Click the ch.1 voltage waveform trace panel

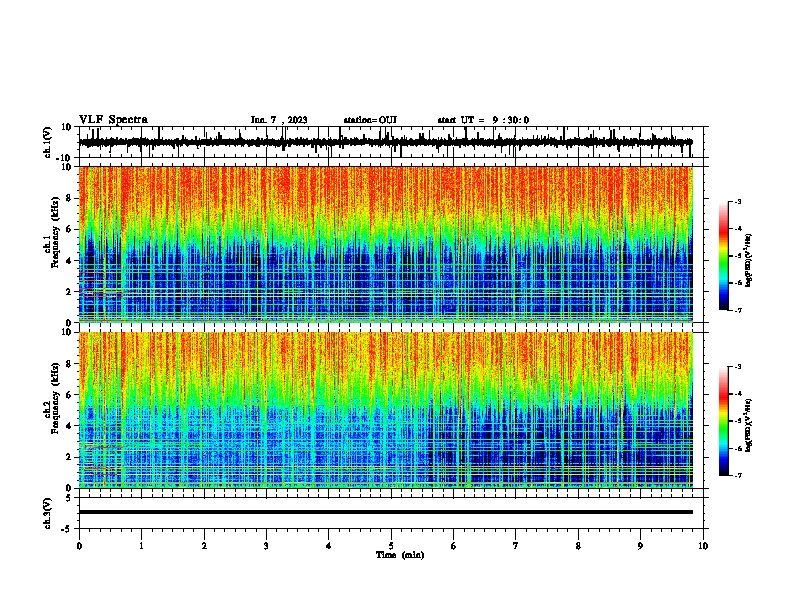[390, 142]
